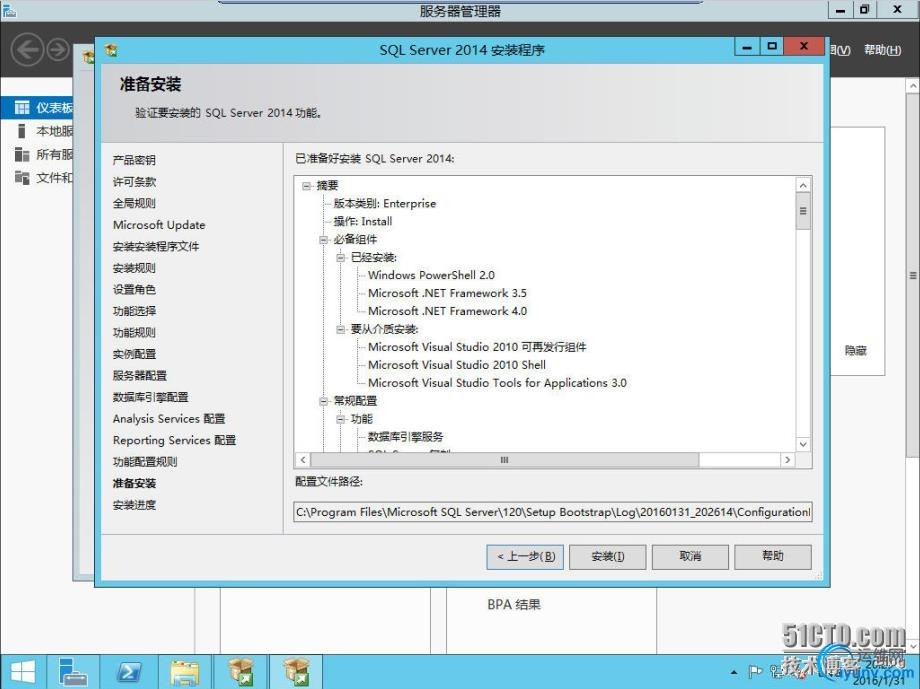The height and width of the screenshot is (689, 920).
Task: Click the Action Center flag tray icon
Action: coord(755,672)
